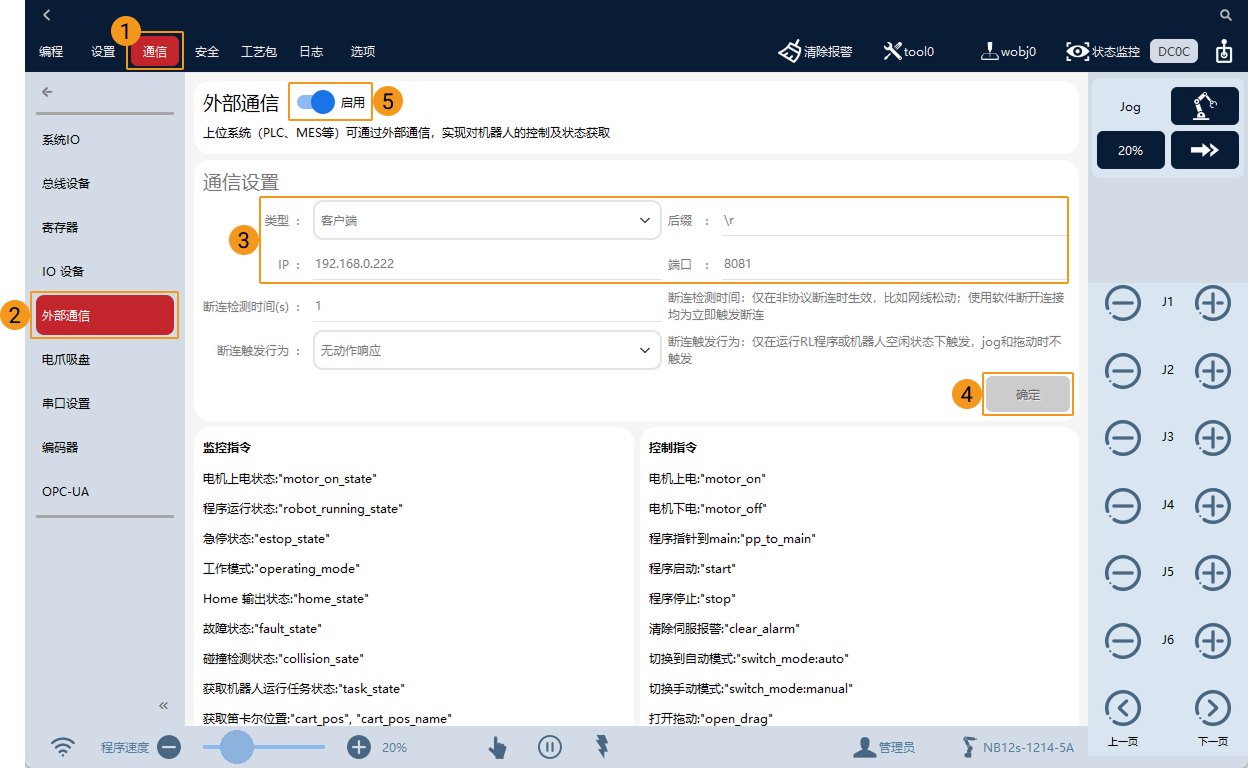
Task: Go back using the sidebar arrow
Action: [47, 92]
